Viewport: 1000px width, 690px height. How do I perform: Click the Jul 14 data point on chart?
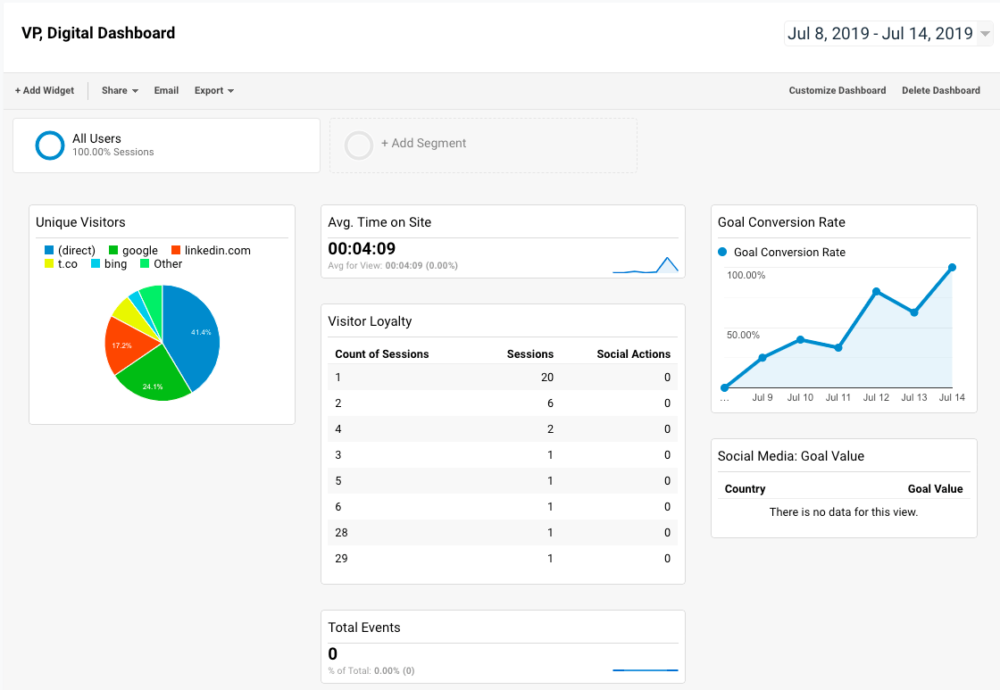(952, 267)
